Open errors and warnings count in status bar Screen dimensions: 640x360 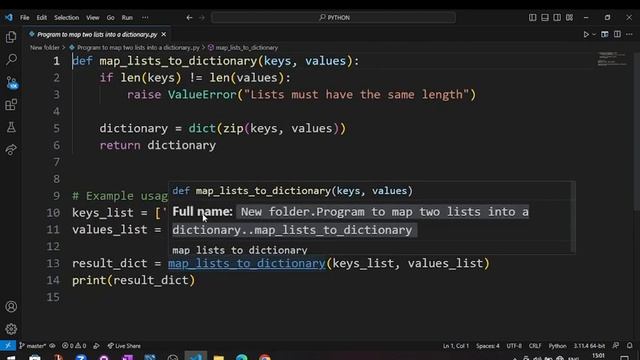point(74,346)
